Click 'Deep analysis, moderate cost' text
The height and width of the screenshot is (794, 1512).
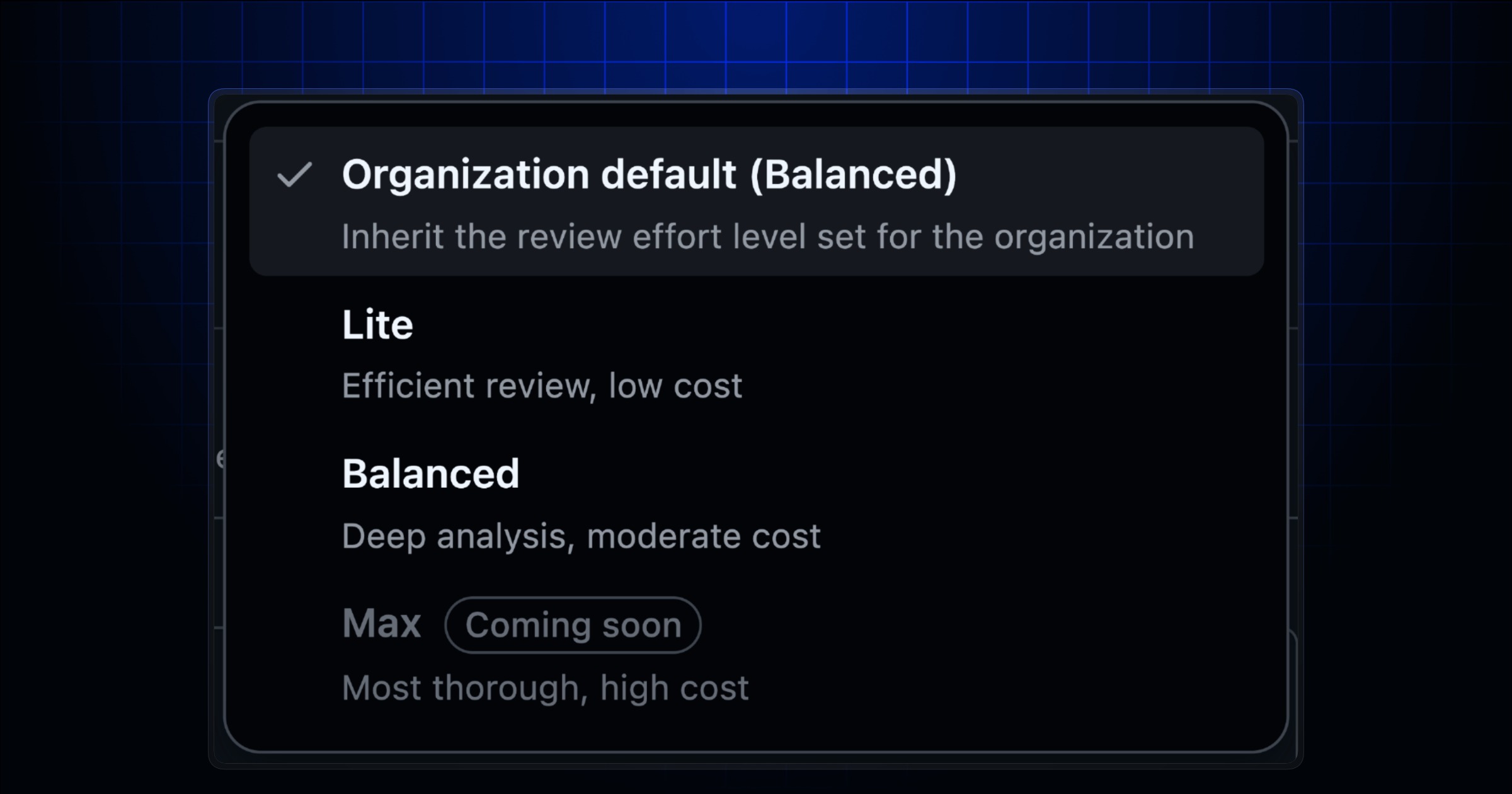(581, 536)
